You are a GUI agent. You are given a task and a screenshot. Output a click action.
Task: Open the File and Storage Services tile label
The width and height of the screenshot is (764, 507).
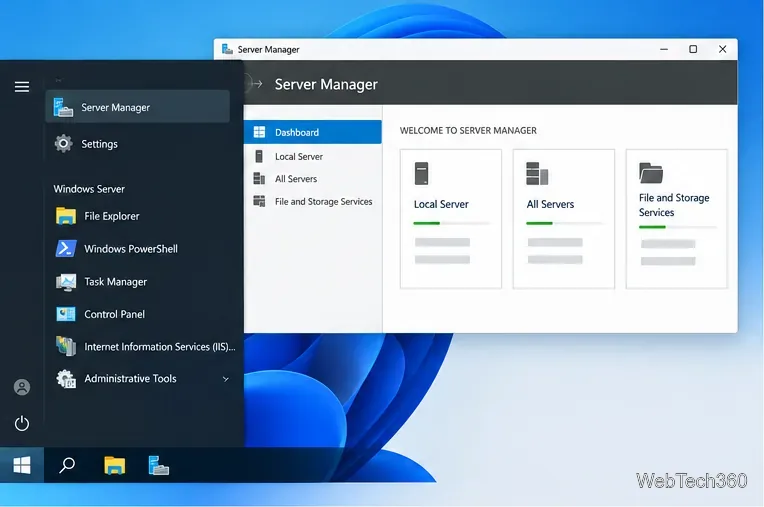(674, 205)
